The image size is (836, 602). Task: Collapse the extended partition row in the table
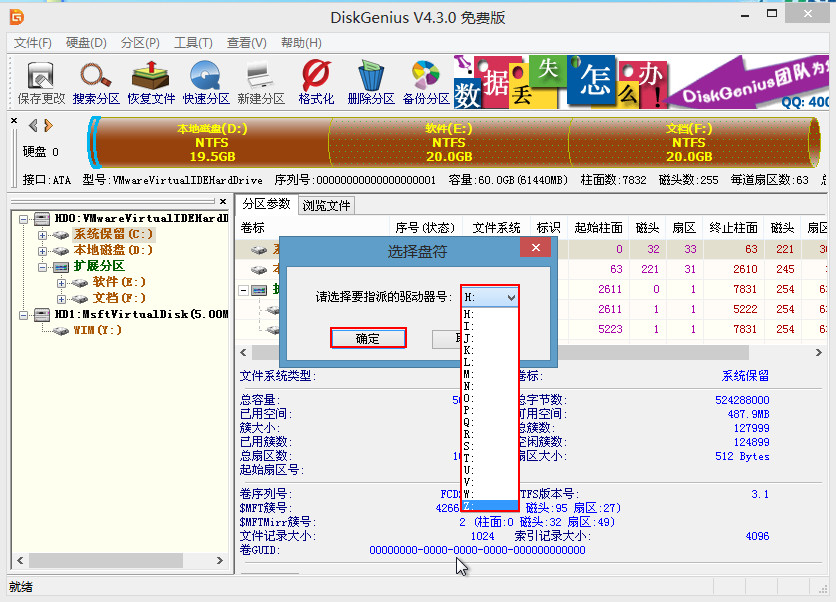point(244,290)
